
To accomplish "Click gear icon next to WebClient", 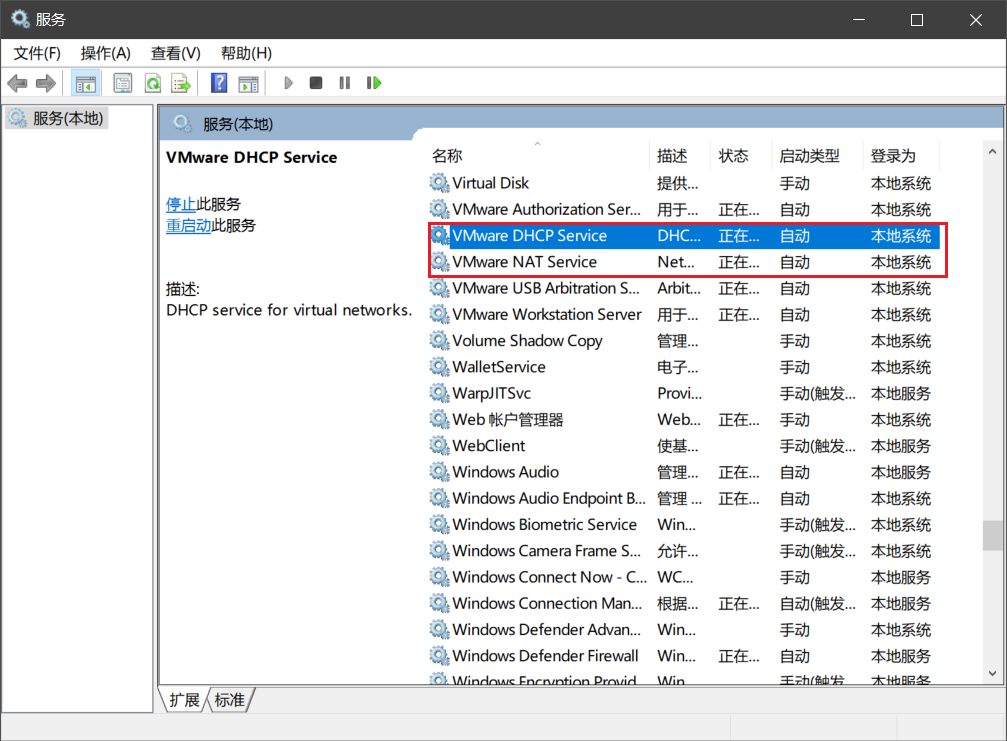I will pos(439,446).
